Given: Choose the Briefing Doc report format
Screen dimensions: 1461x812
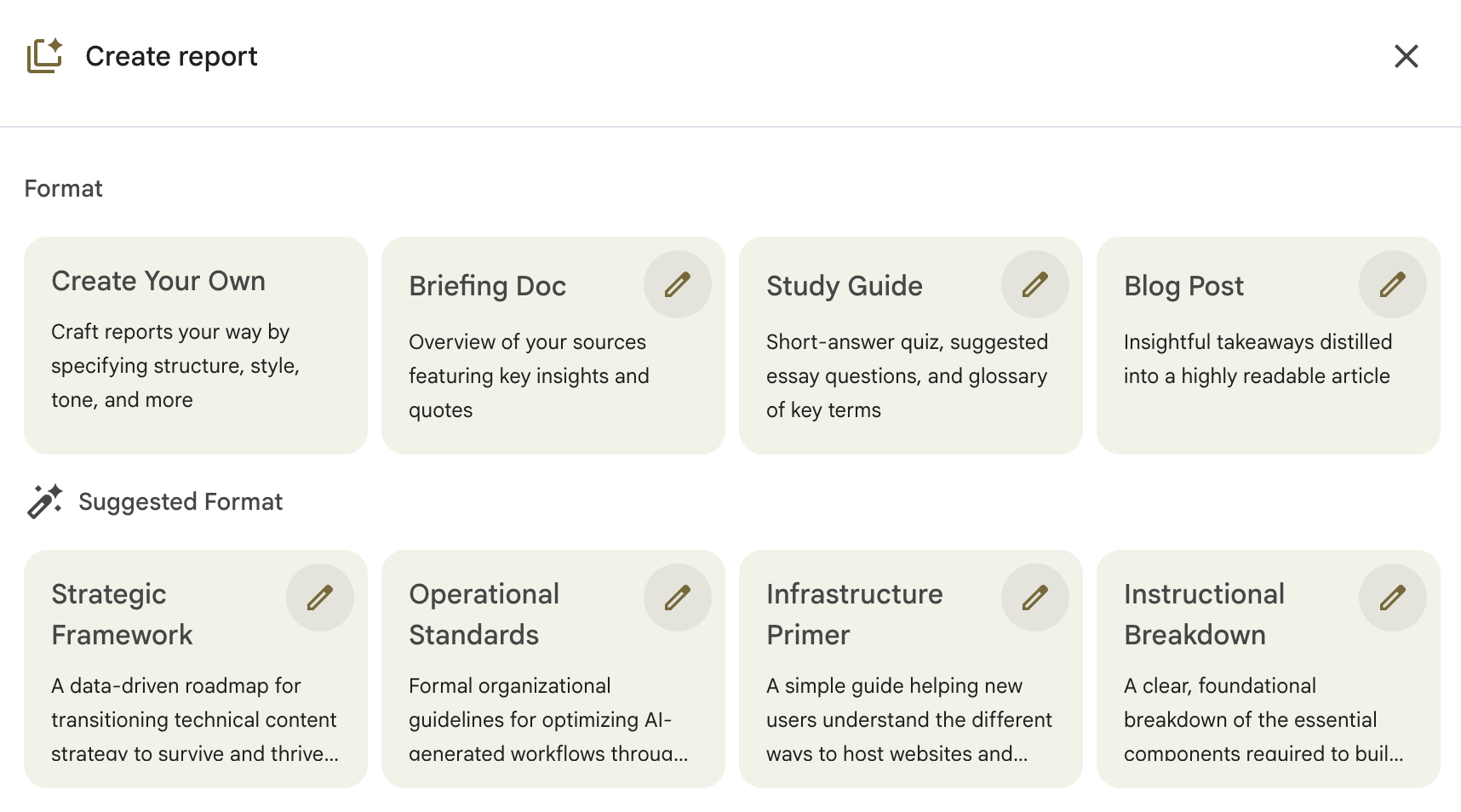Looking at the screenshot, I should (x=528, y=375).
